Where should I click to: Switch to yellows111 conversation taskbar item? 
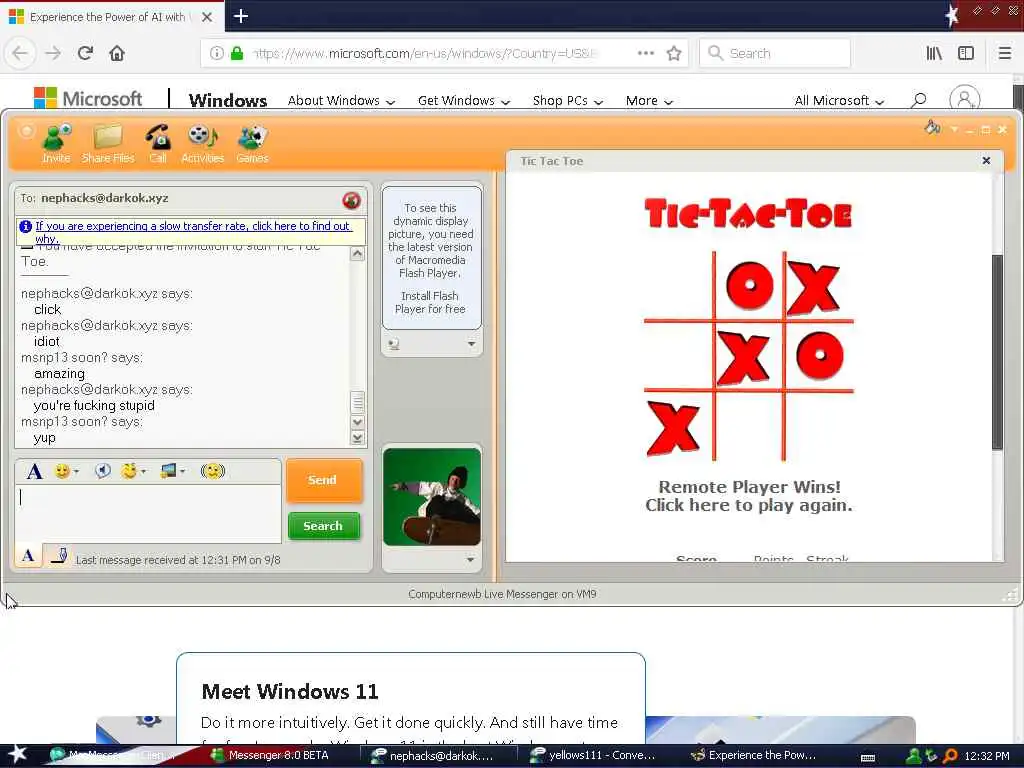pyautogui.click(x=593, y=755)
